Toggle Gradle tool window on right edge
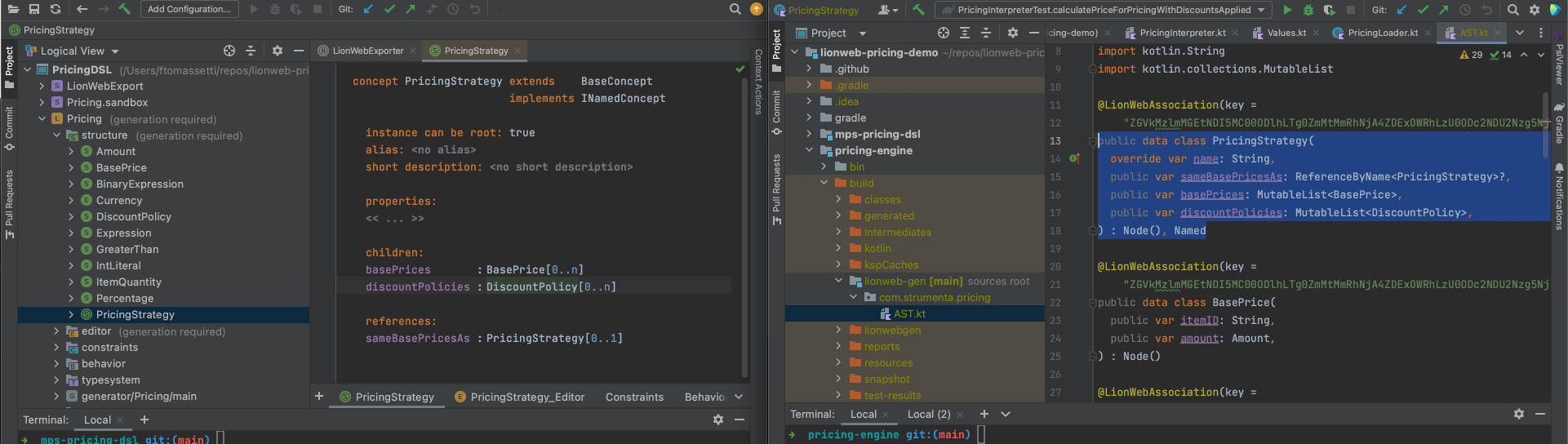 (1558, 122)
